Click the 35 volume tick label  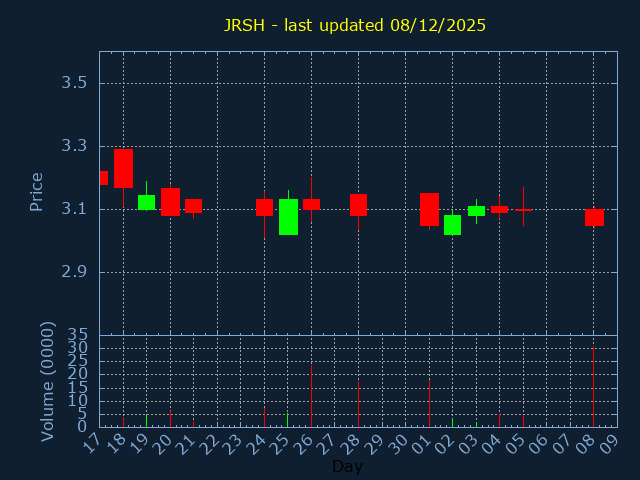pos(78,334)
